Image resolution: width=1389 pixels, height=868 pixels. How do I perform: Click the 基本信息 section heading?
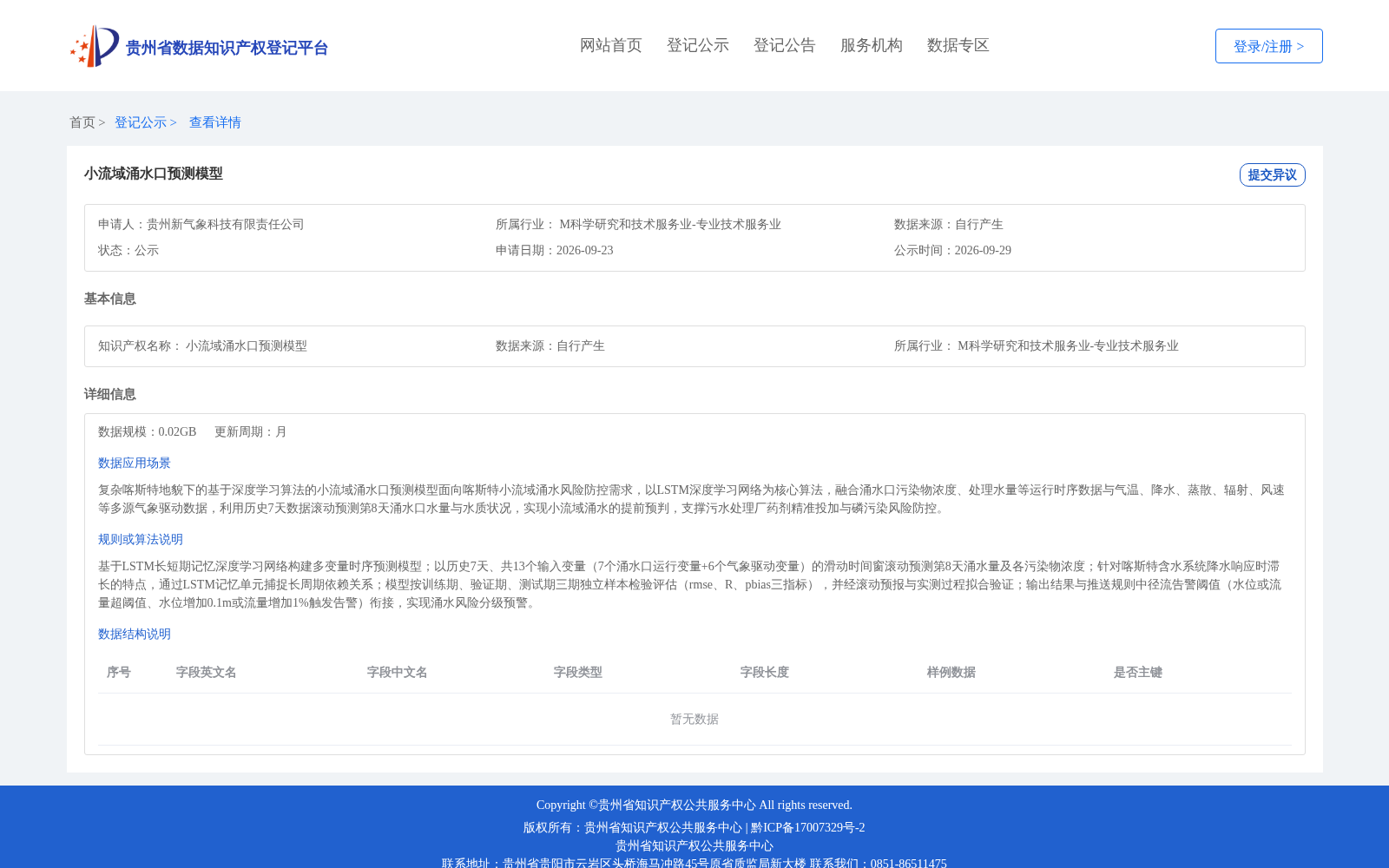click(x=110, y=299)
